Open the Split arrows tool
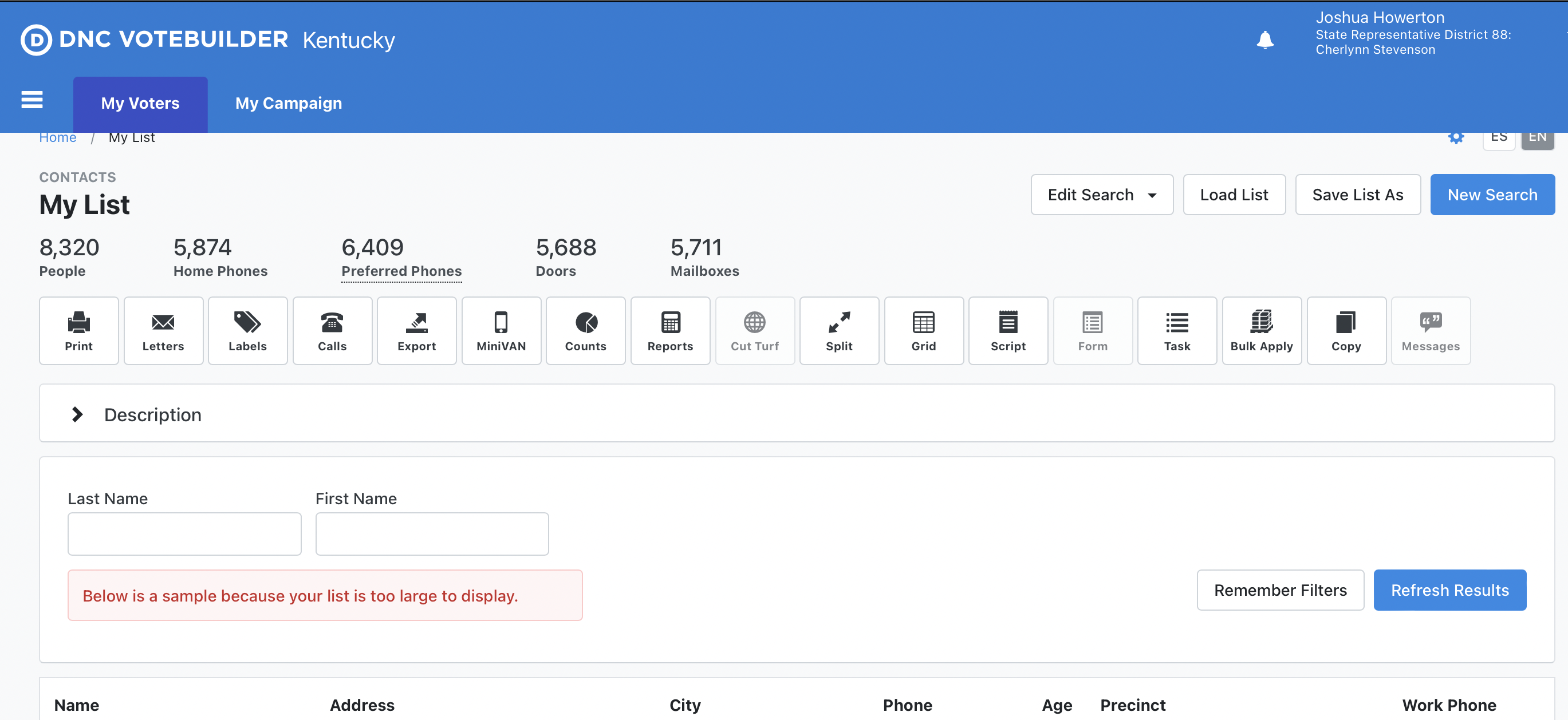Viewport: 1568px width, 720px height. pos(838,330)
